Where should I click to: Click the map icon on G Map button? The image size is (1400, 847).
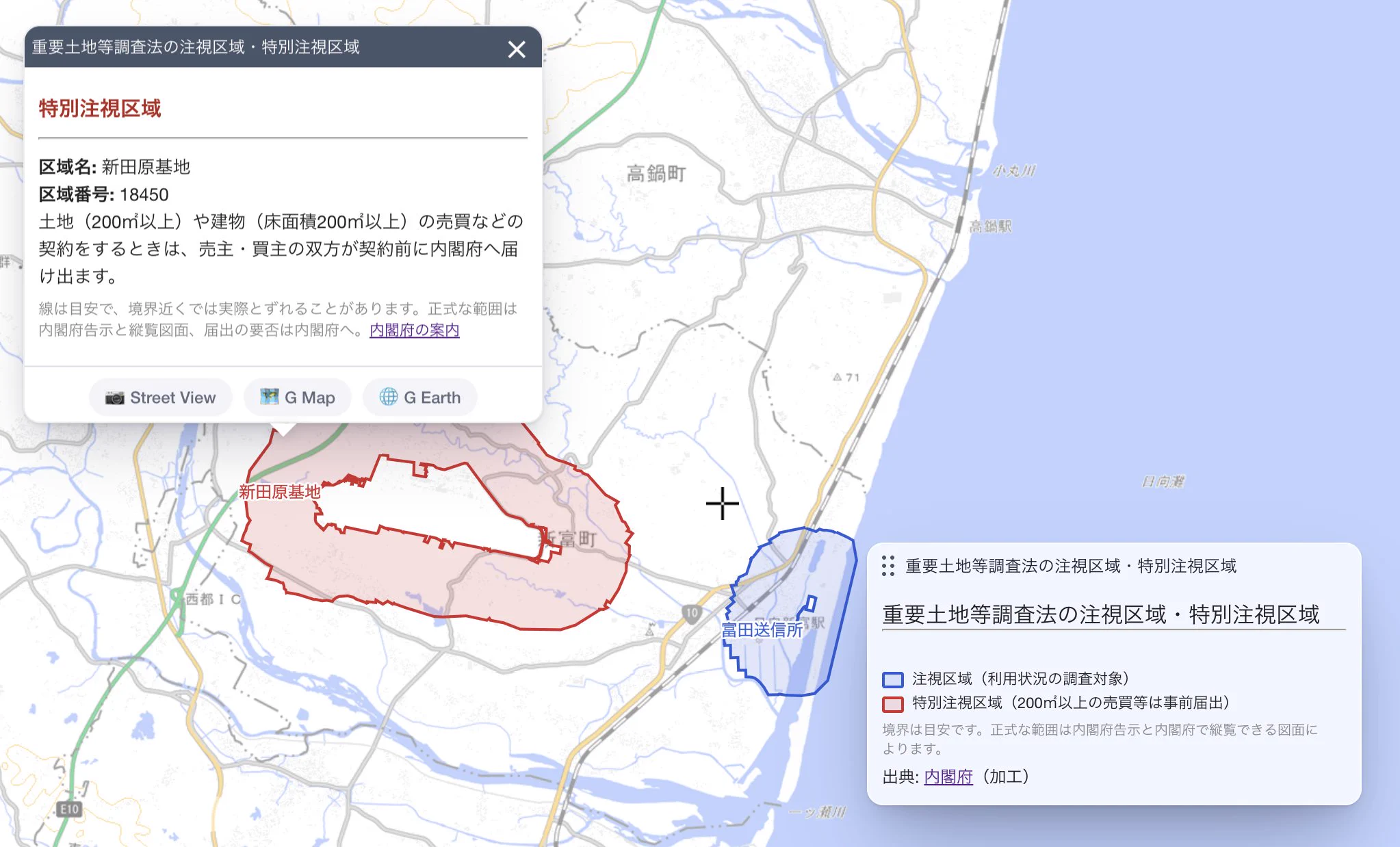click(270, 397)
